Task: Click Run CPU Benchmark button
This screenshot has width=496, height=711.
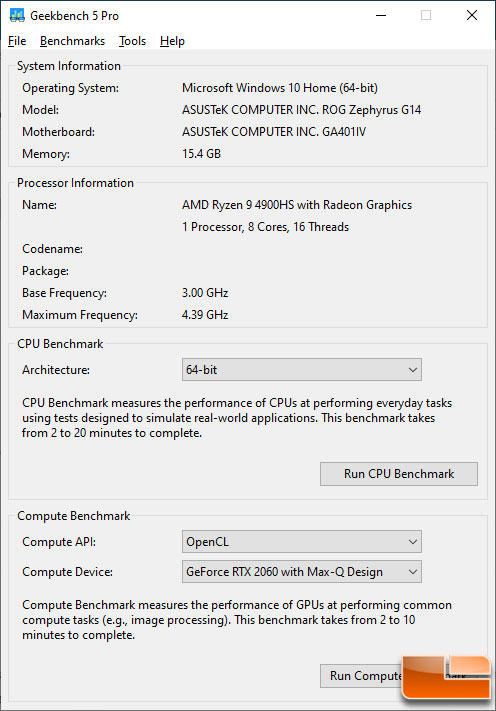Action: click(399, 474)
